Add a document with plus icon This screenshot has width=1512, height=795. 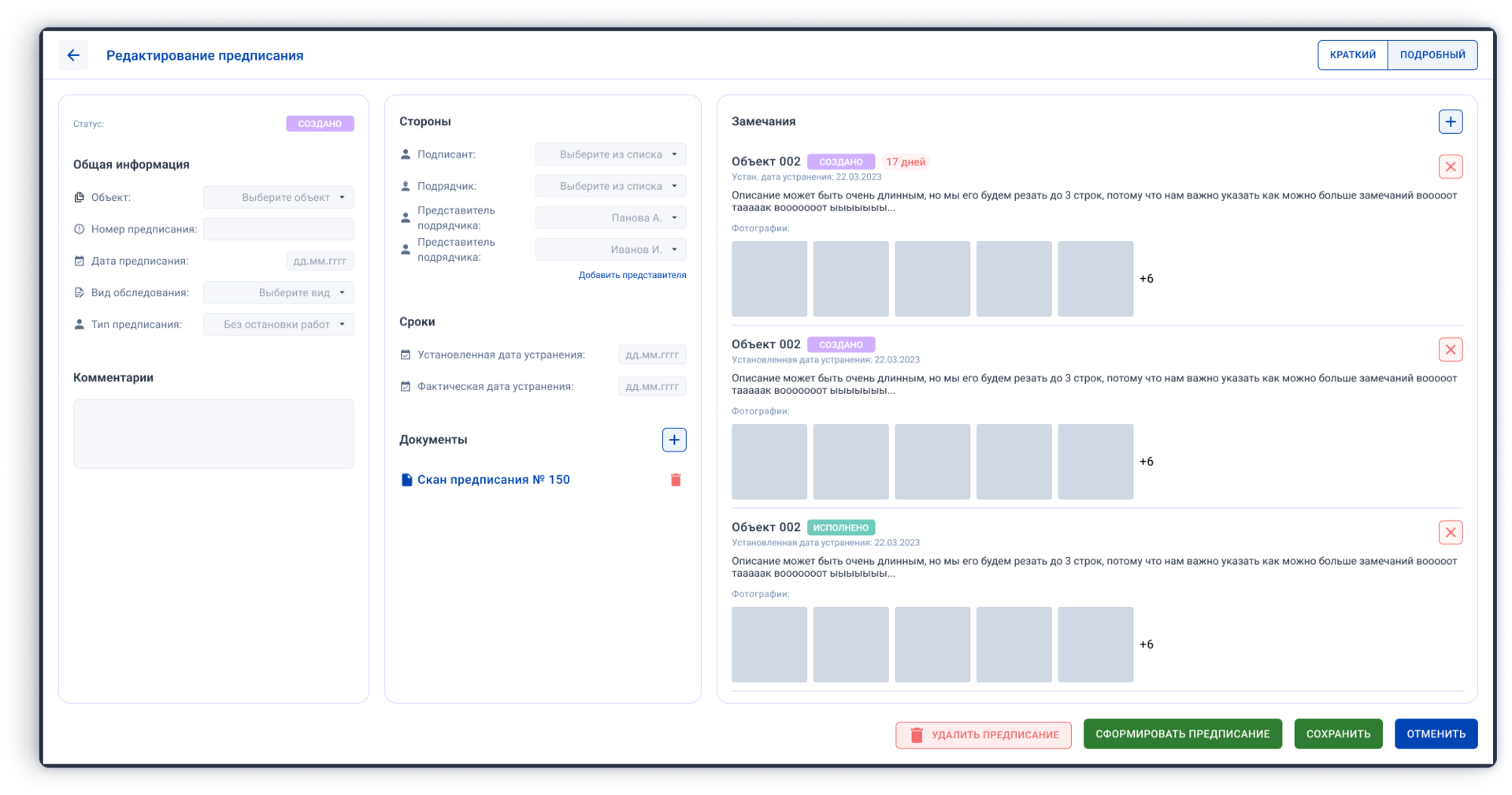tap(673, 440)
